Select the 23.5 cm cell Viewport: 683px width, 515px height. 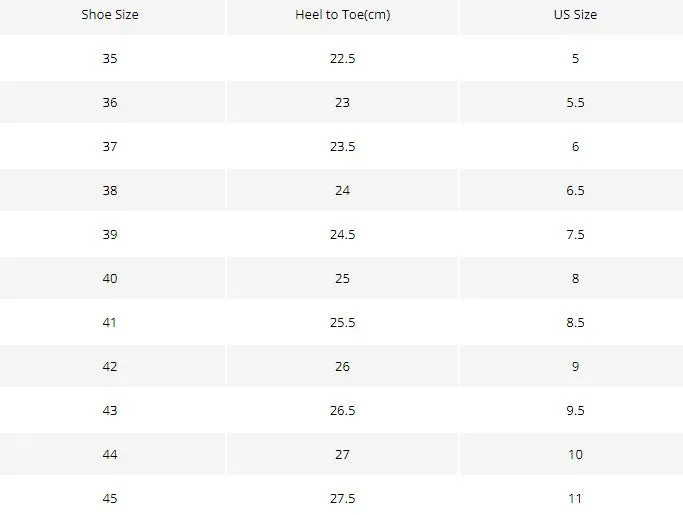point(342,146)
